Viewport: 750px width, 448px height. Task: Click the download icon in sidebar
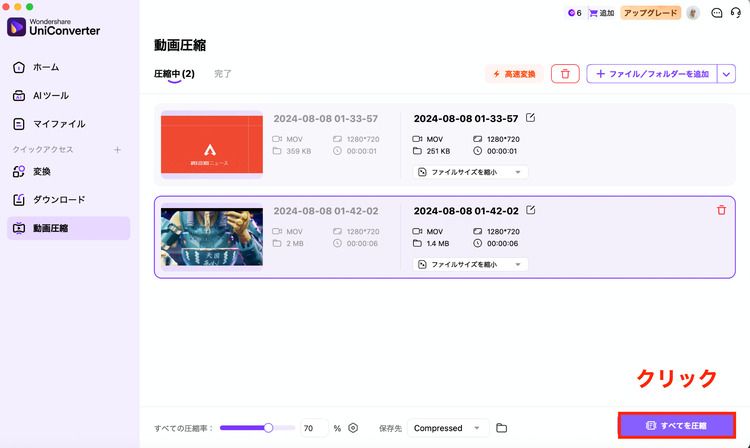point(19,200)
